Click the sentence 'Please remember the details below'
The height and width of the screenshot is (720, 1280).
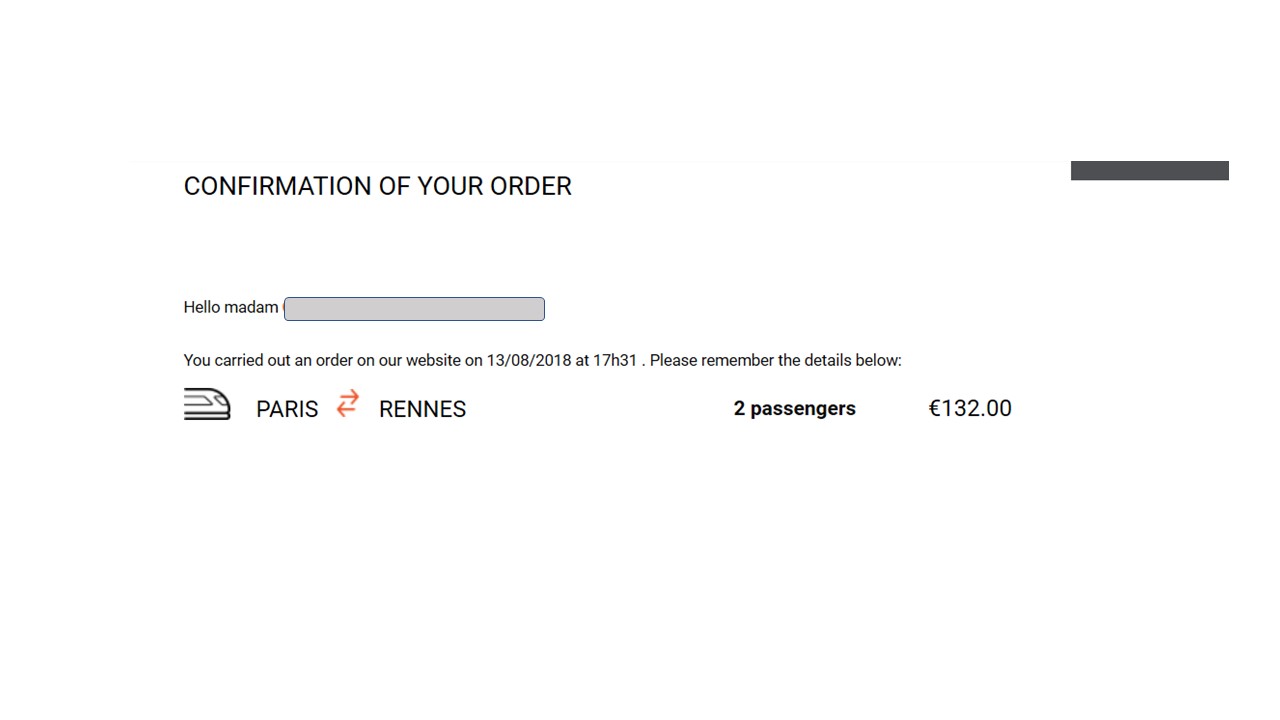[776, 360]
